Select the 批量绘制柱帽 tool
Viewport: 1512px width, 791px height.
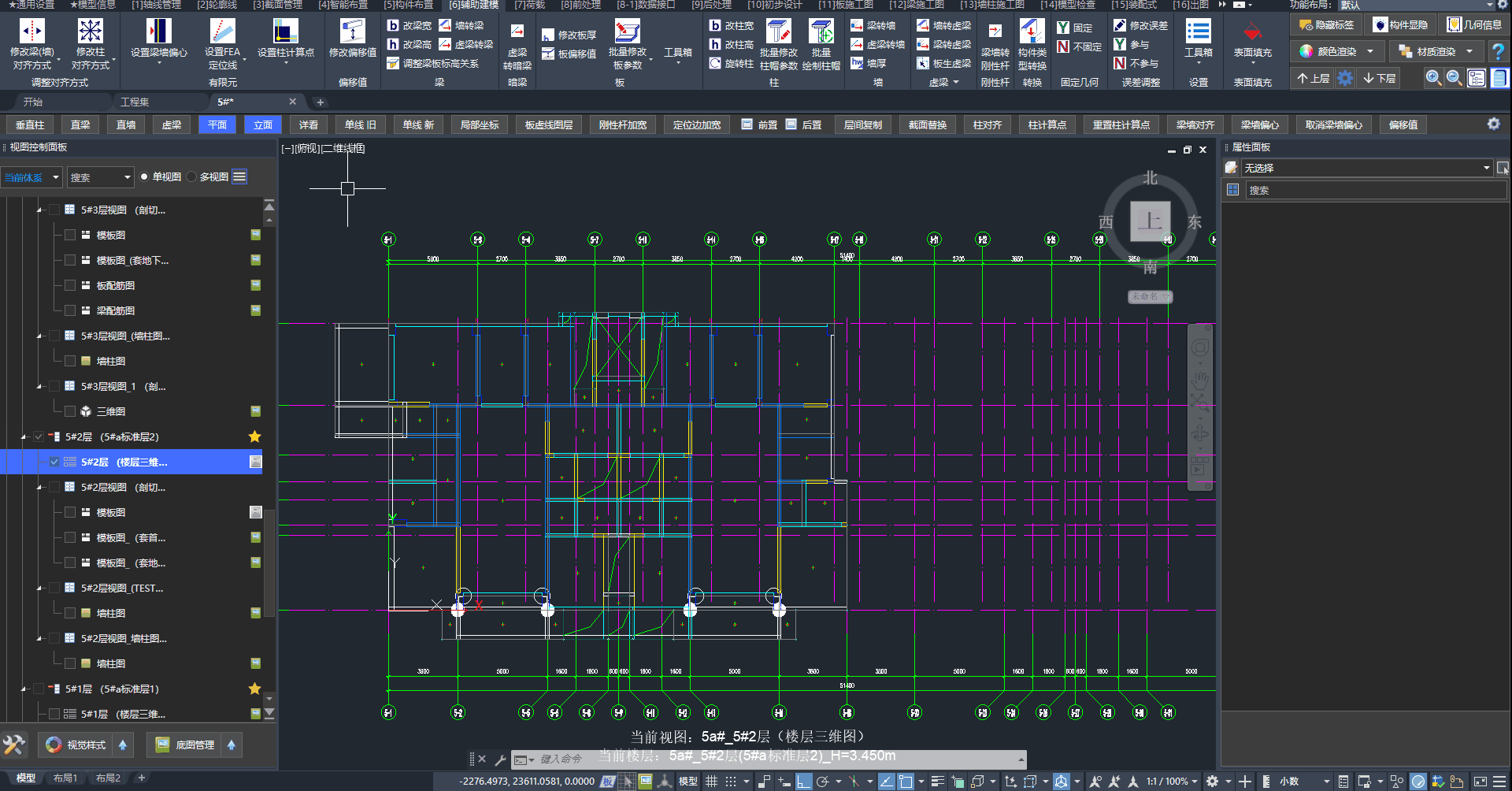point(821,44)
